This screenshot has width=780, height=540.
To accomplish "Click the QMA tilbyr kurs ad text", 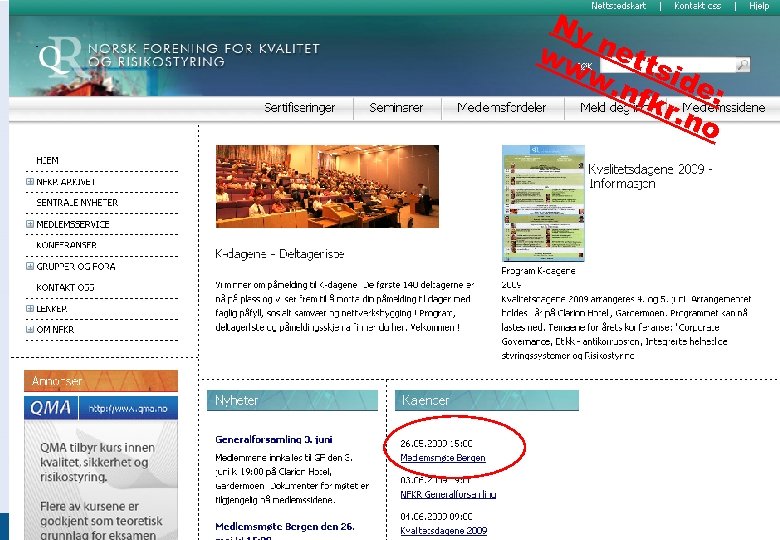I will coord(98,462).
